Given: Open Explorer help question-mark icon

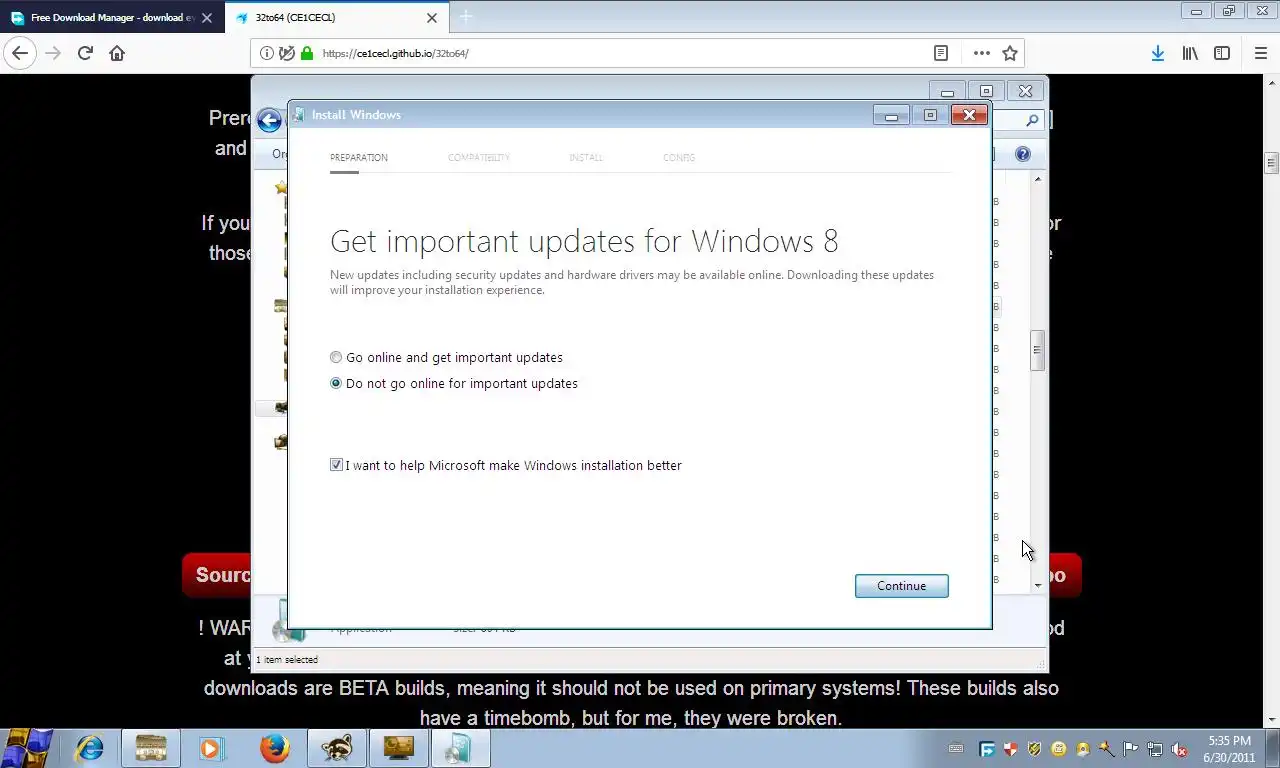Looking at the screenshot, I should pos(1022,154).
